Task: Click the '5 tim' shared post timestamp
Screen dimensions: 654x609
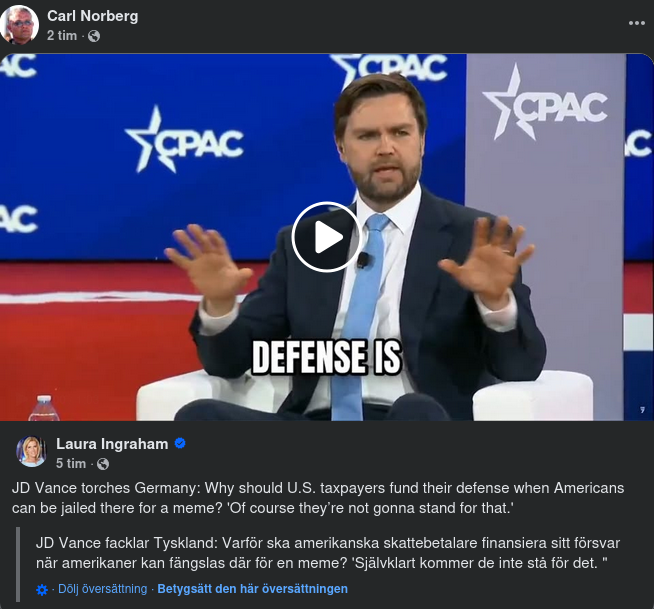Action: (x=71, y=464)
